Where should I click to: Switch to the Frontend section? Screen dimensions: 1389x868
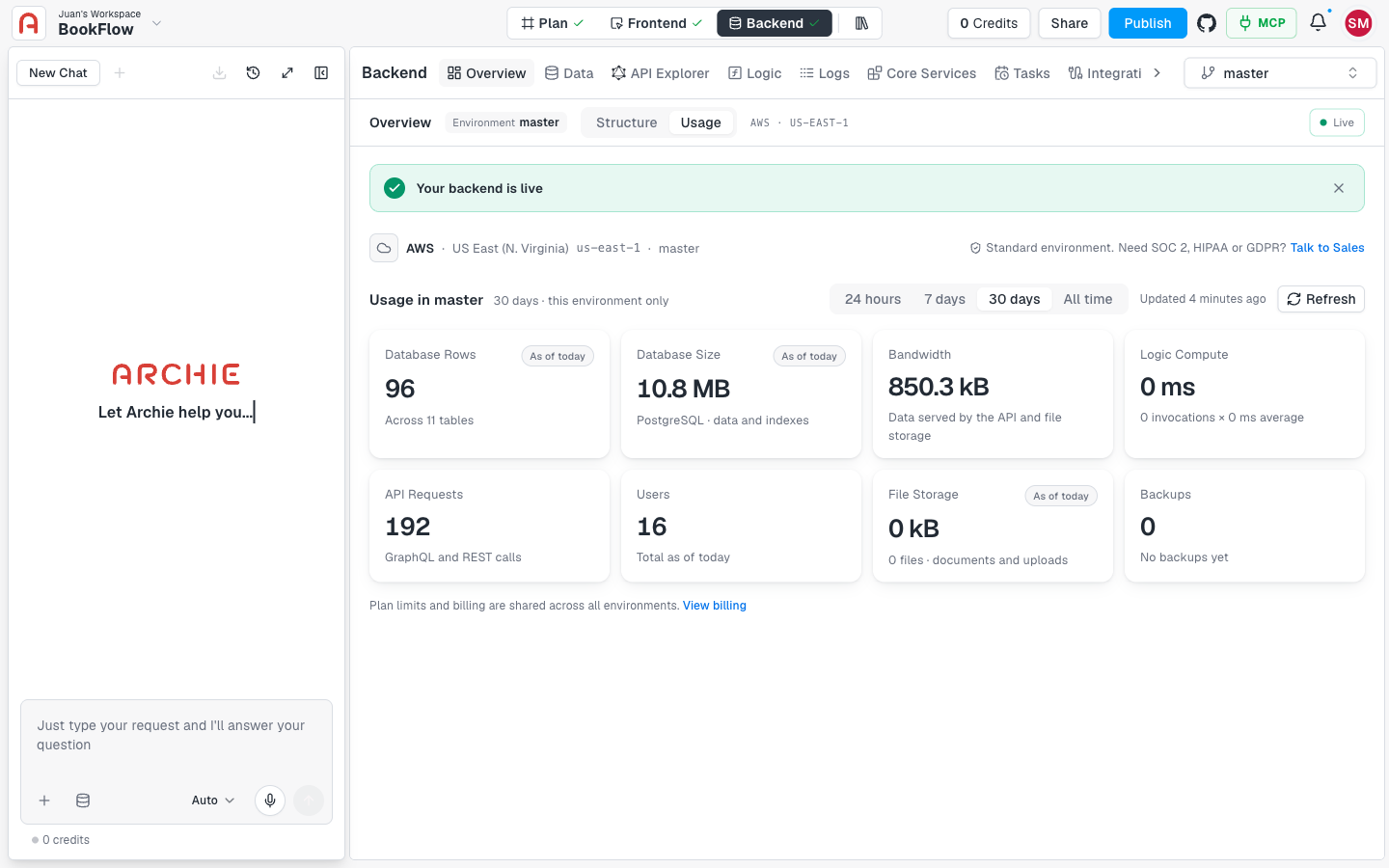pos(656,23)
